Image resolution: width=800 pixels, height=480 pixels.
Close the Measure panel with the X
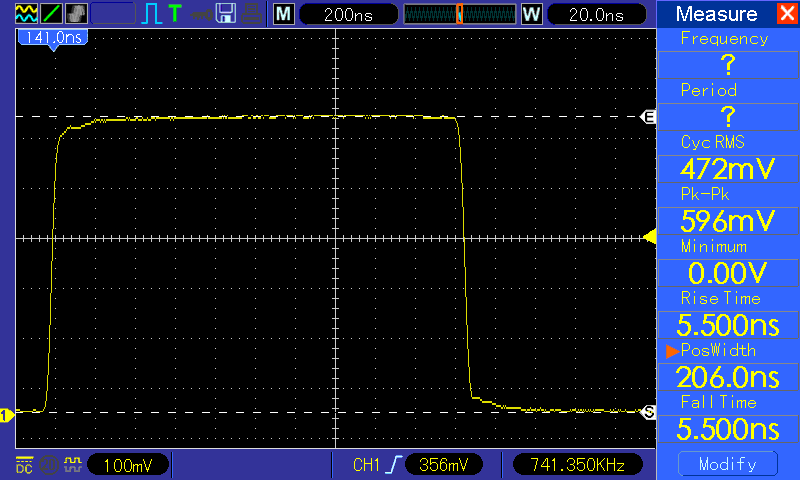pyautogui.click(x=788, y=13)
